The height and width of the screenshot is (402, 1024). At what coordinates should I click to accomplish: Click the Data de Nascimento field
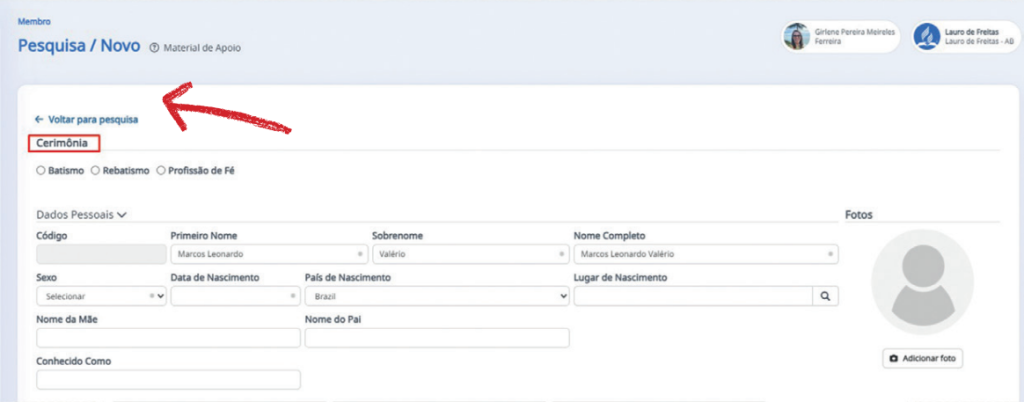coord(234,297)
